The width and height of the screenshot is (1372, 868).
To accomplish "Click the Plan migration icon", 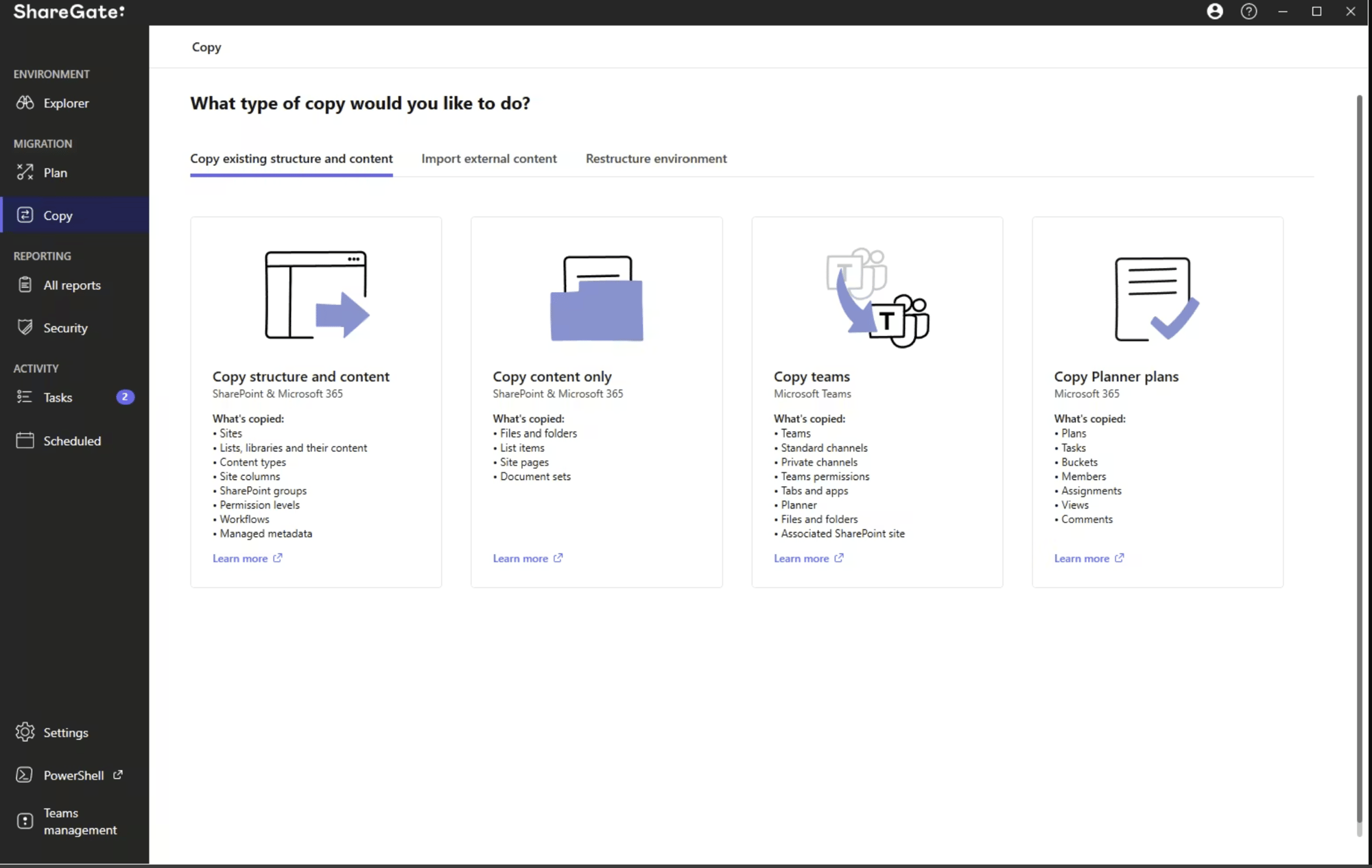I will (25, 172).
